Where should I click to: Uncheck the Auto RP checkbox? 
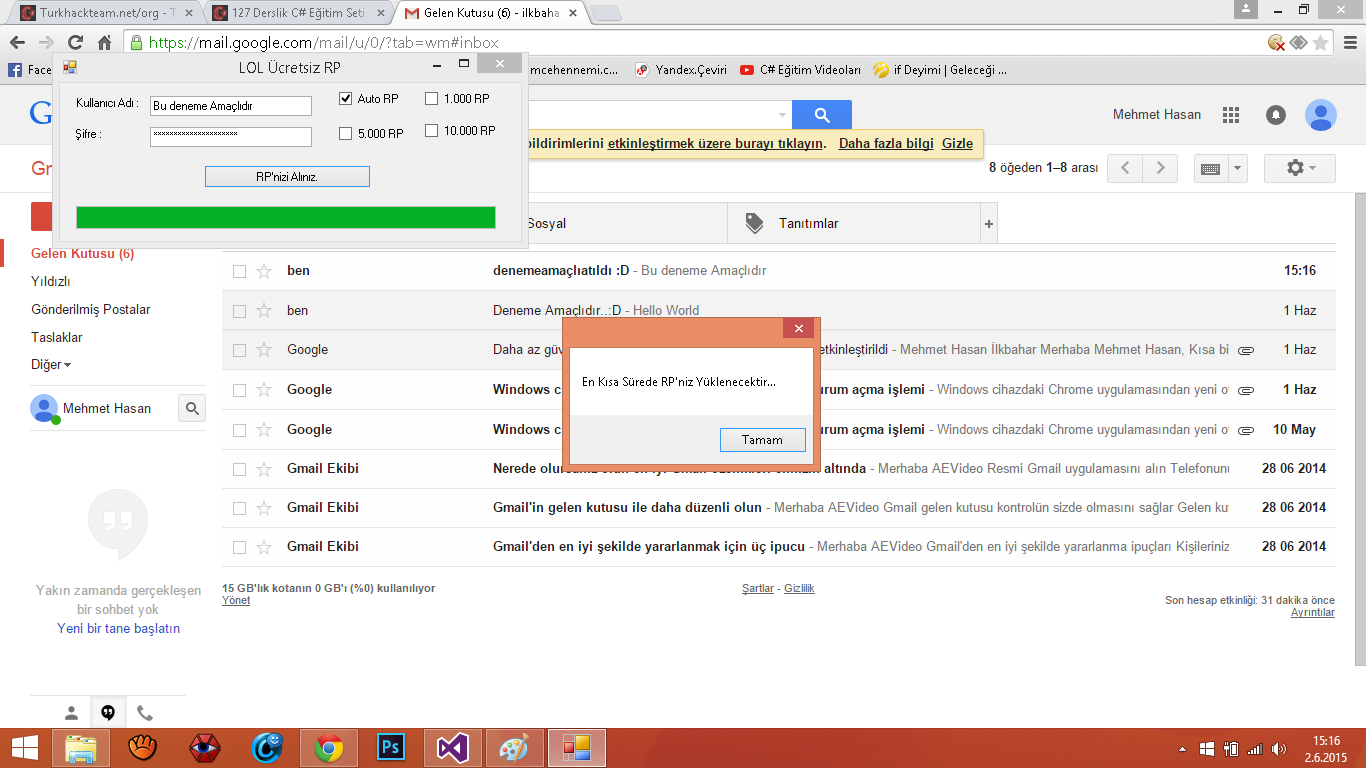click(x=346, y=99)
